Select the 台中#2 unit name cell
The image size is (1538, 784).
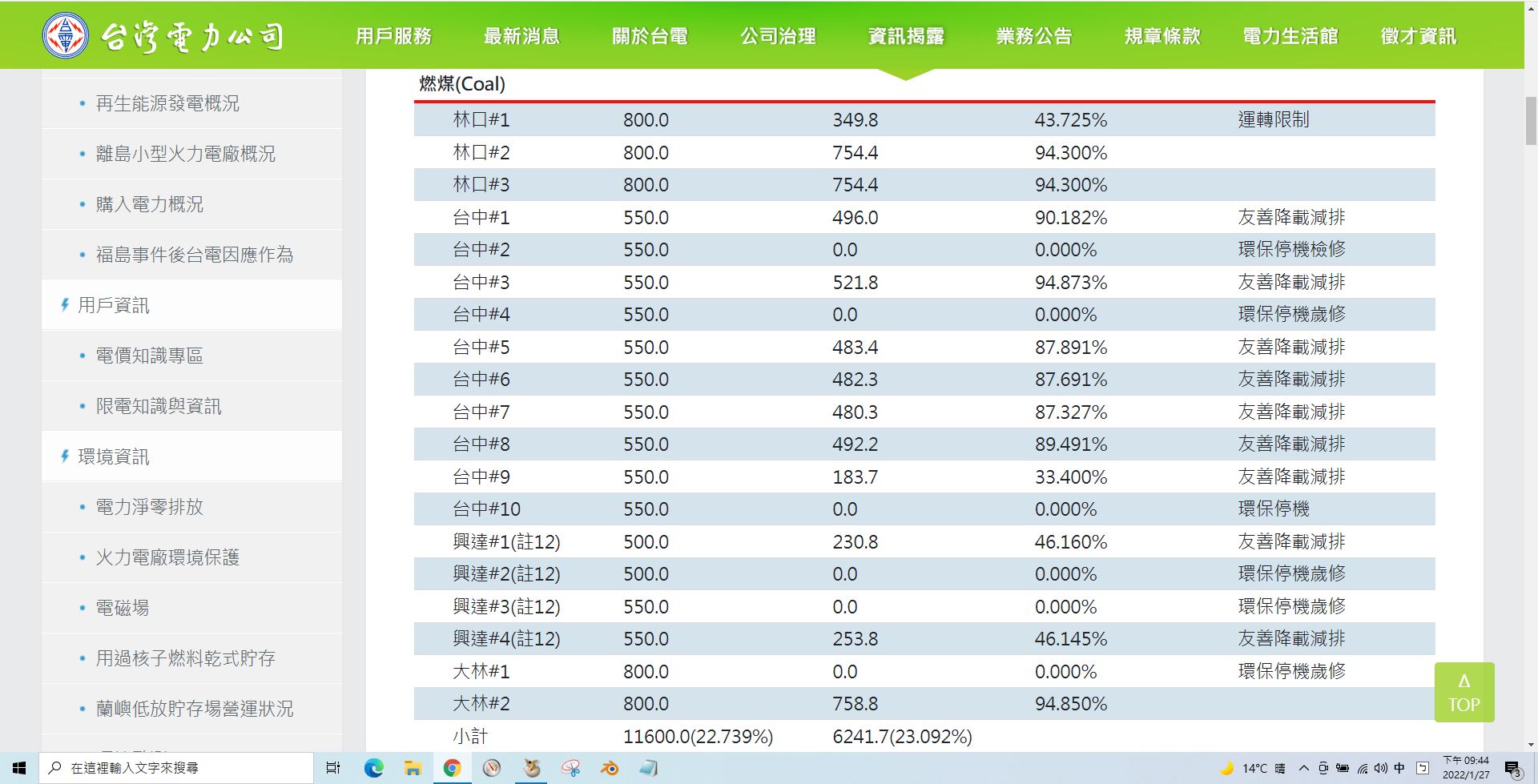[x=481, y=250]
